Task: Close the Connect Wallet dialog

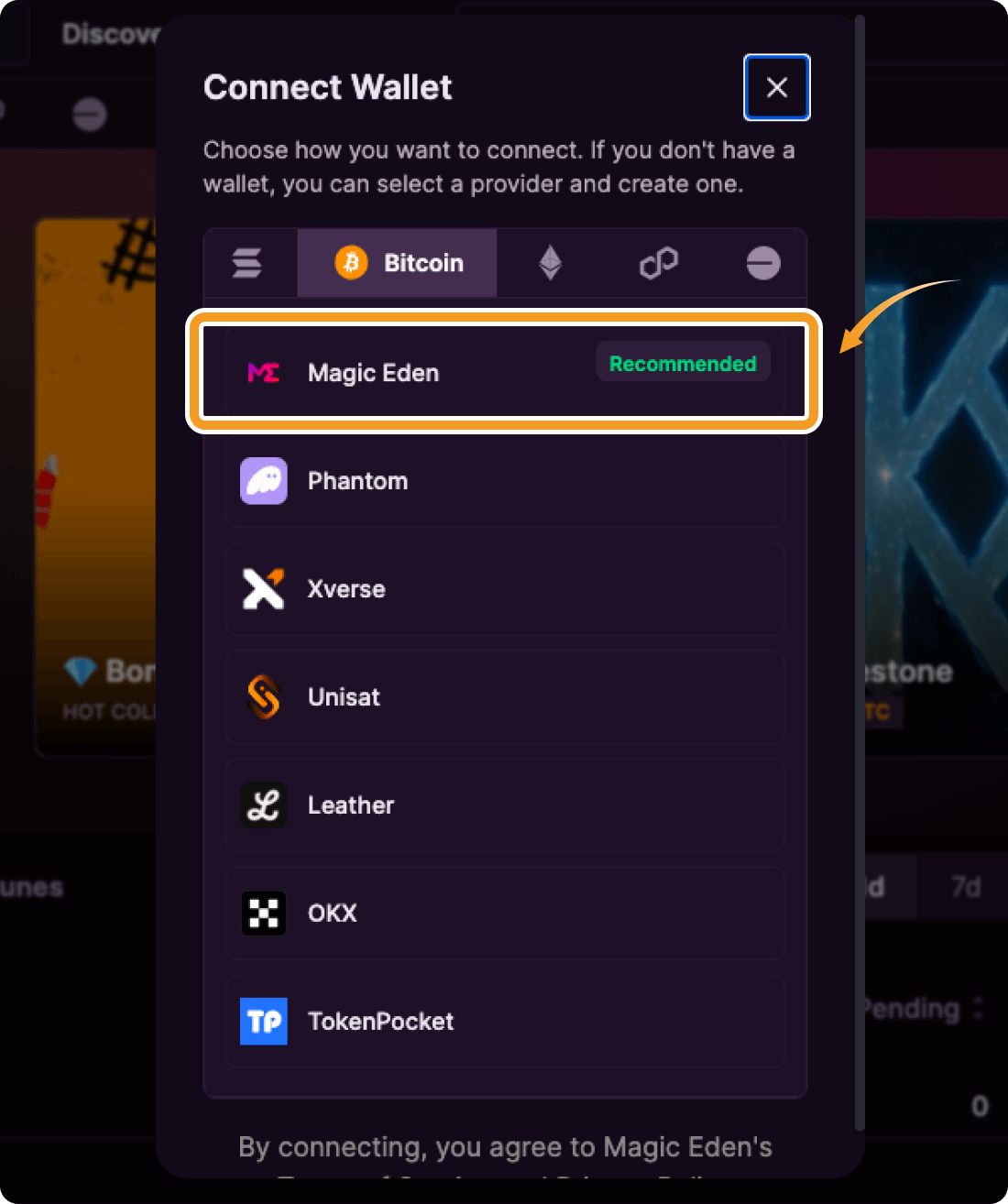Action: [x=777, y=88]
